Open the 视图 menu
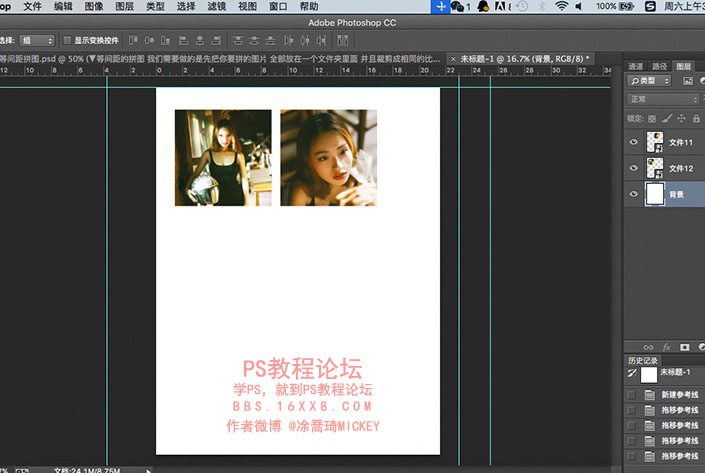The image size is (705, 473). 247,6
